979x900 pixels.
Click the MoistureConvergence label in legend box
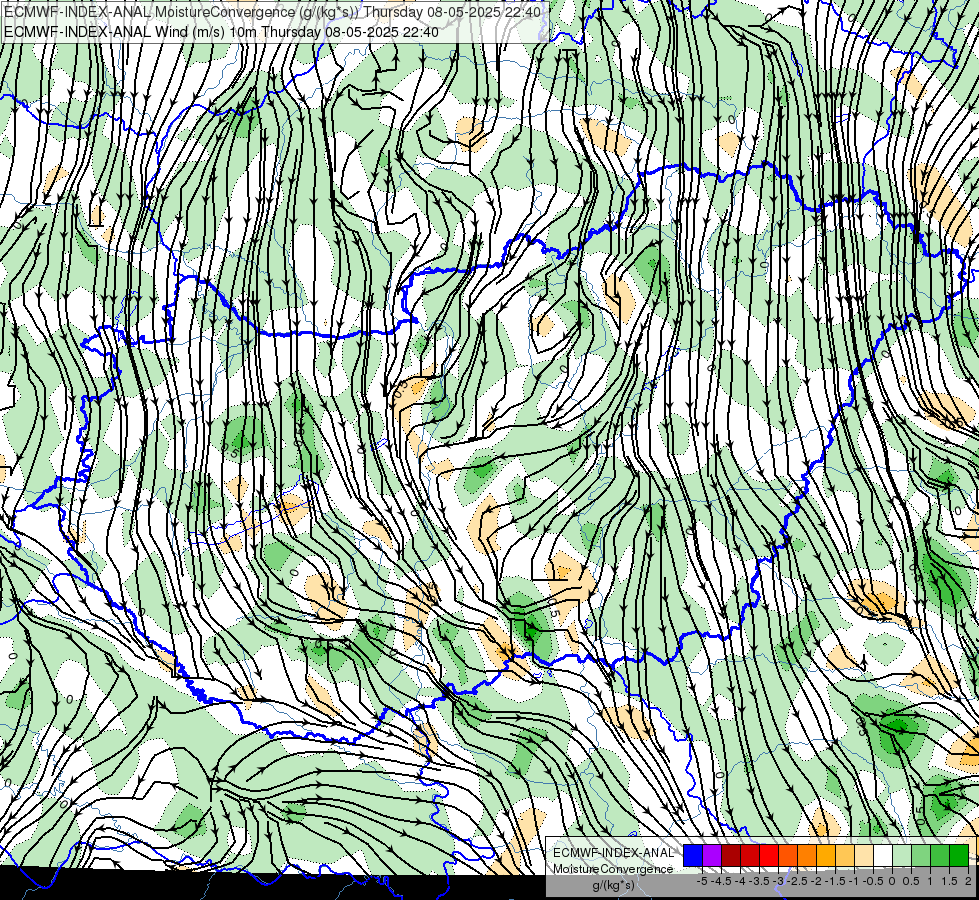(x=613, y=869)
